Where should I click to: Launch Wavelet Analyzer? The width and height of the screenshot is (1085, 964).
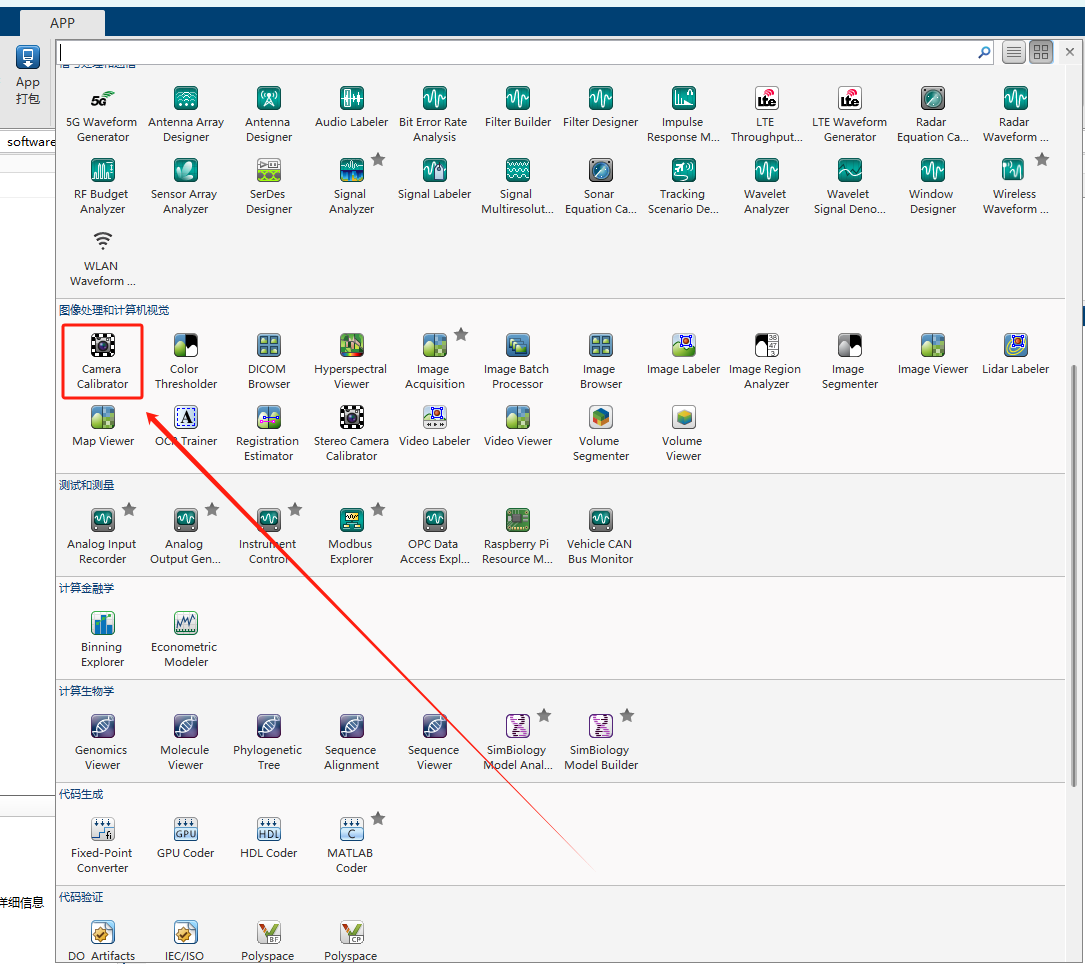click(767, 187)
